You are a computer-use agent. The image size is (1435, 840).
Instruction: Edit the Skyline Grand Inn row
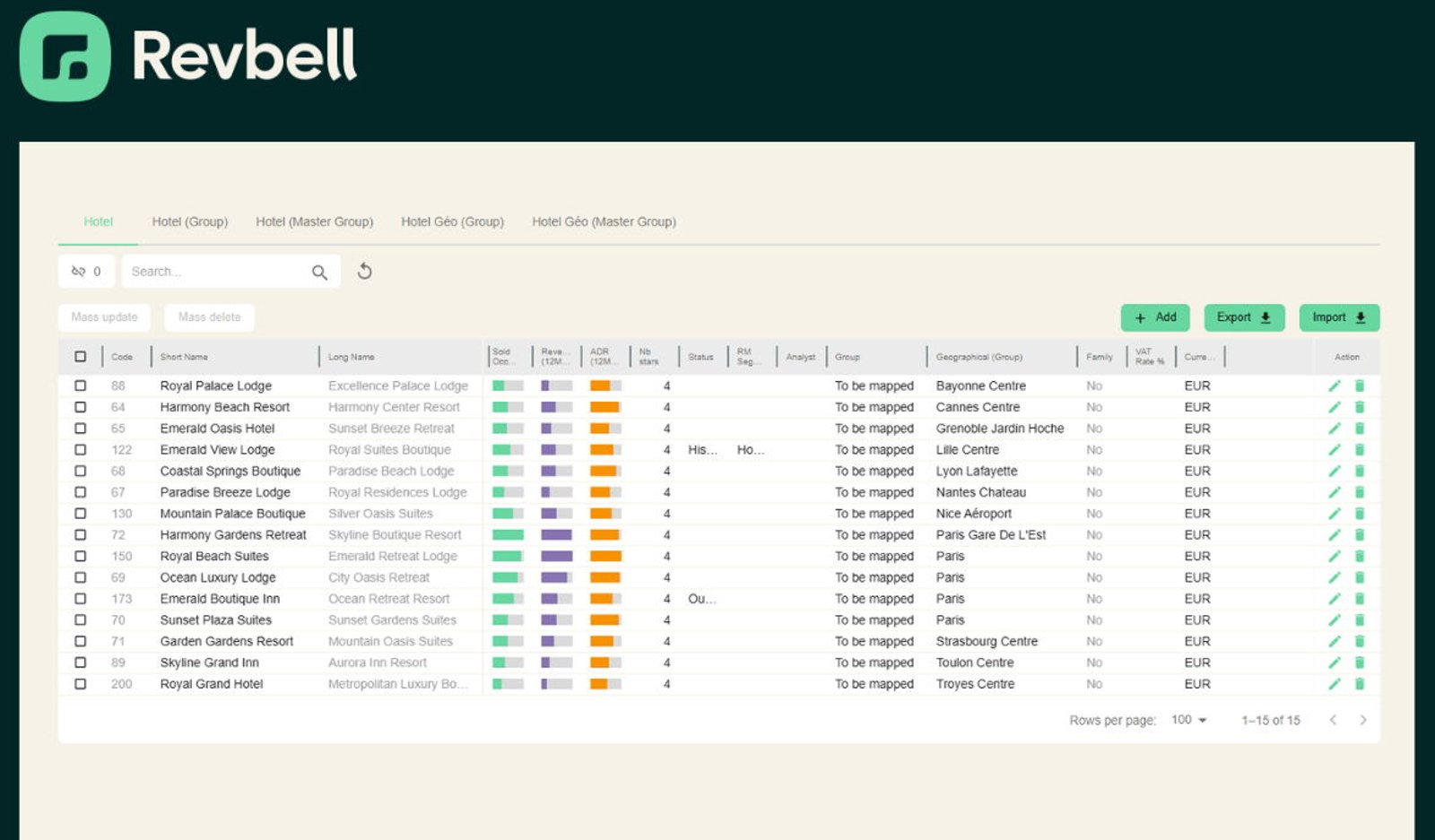(x=1335, y=662)
